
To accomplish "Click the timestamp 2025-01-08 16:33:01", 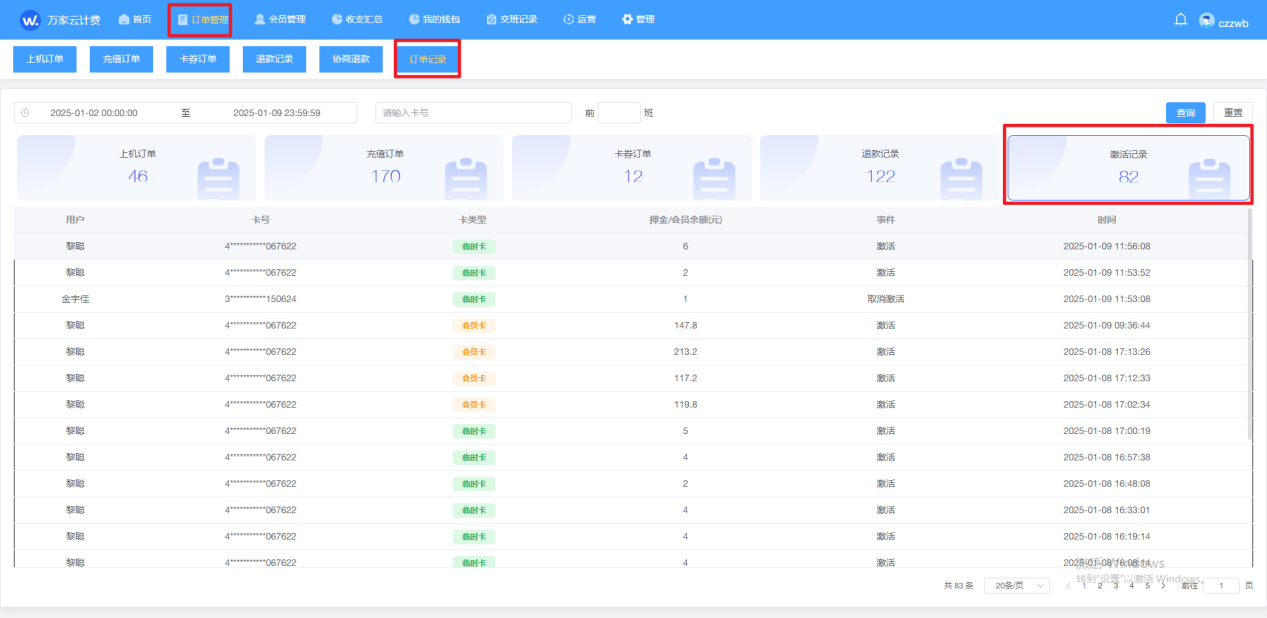I will pyautogui.click(x=1106, y=509).
